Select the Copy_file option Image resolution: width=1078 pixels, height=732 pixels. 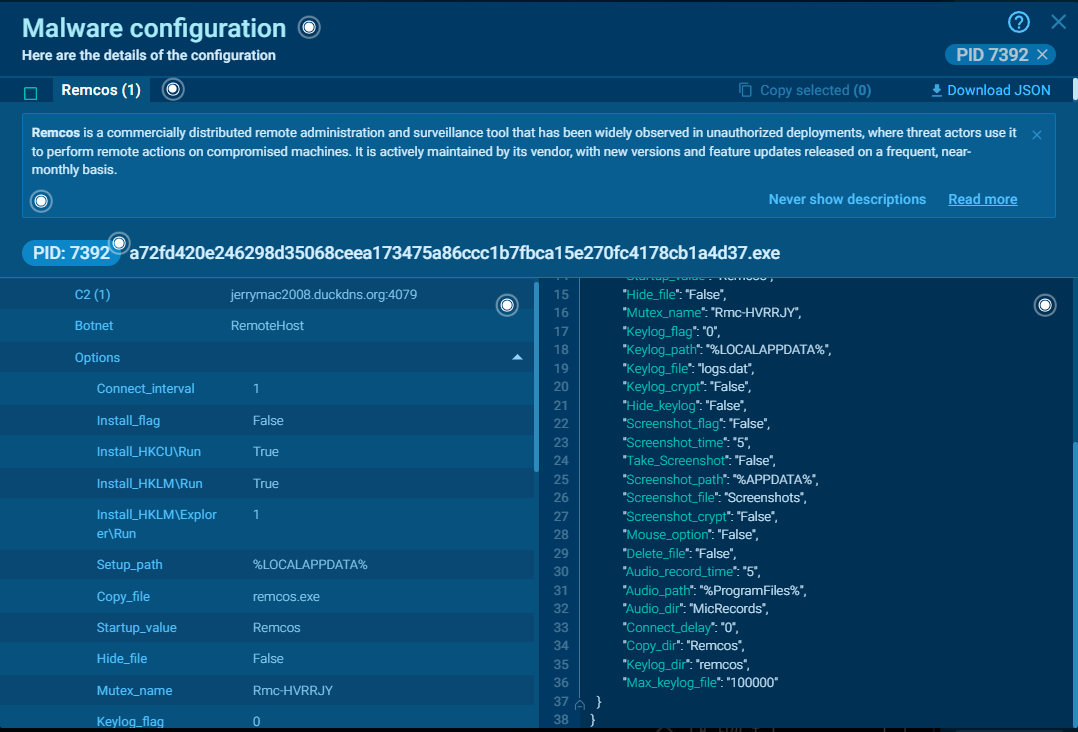point(267,596)
